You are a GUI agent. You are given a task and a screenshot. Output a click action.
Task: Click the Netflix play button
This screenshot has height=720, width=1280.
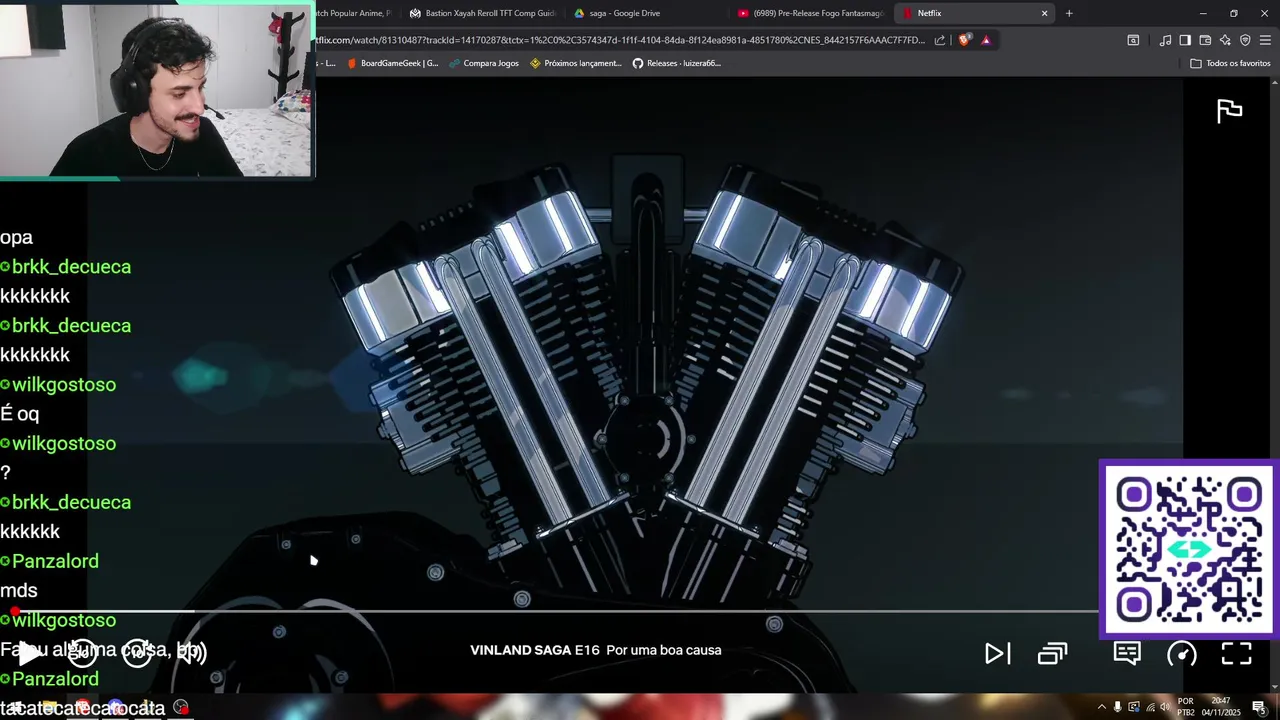point(30,653)
